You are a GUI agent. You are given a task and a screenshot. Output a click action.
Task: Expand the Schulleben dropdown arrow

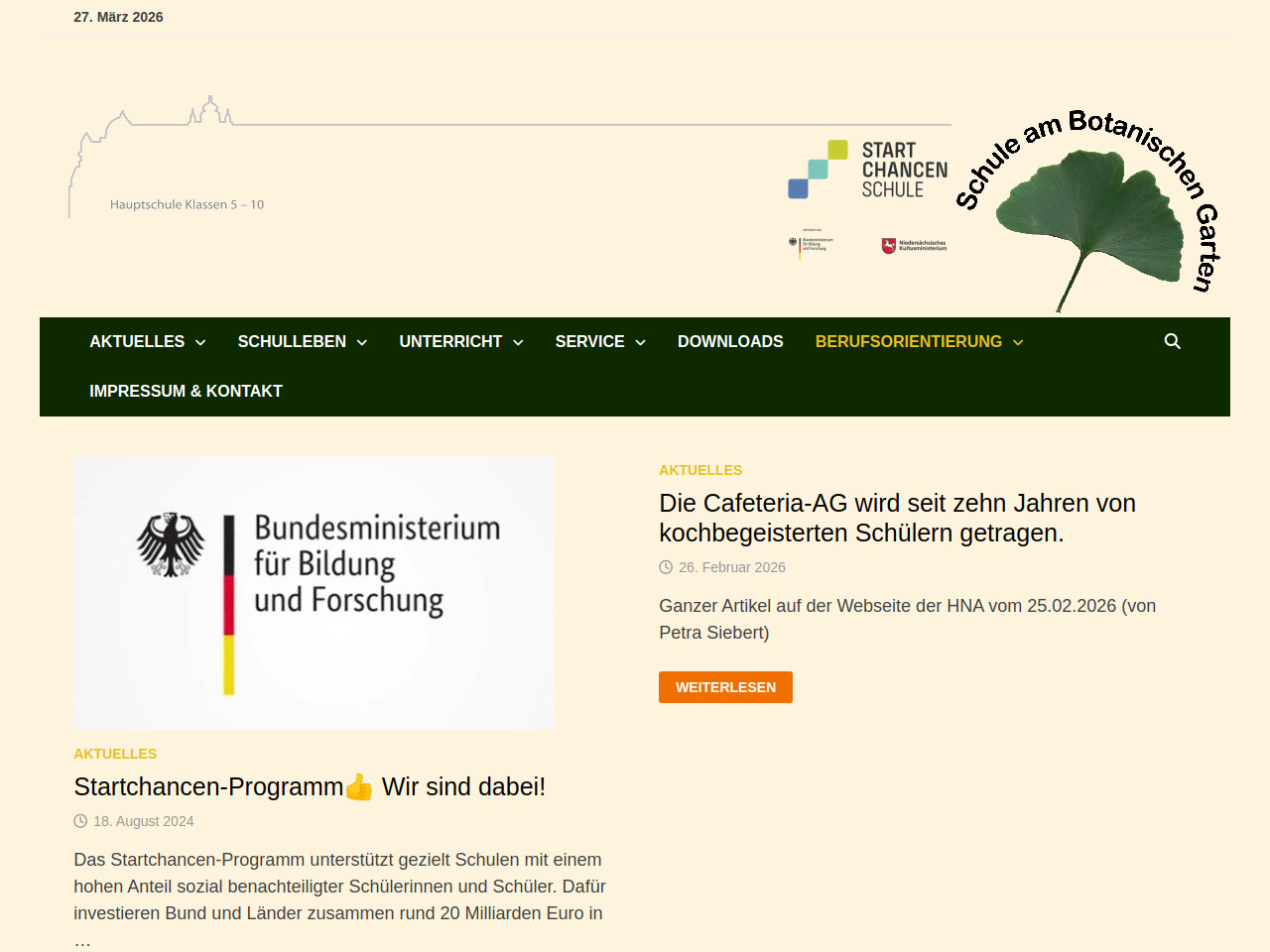(362, 342)
